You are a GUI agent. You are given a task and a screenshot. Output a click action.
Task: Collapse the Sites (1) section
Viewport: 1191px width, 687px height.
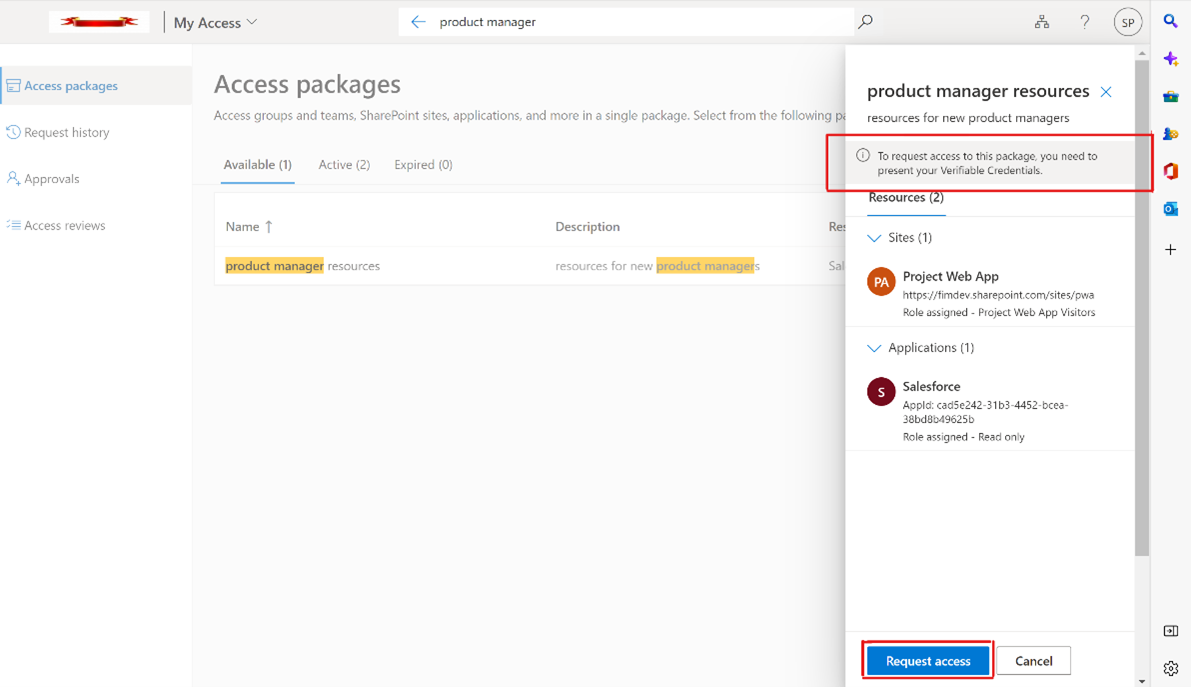tap(874, 238)
